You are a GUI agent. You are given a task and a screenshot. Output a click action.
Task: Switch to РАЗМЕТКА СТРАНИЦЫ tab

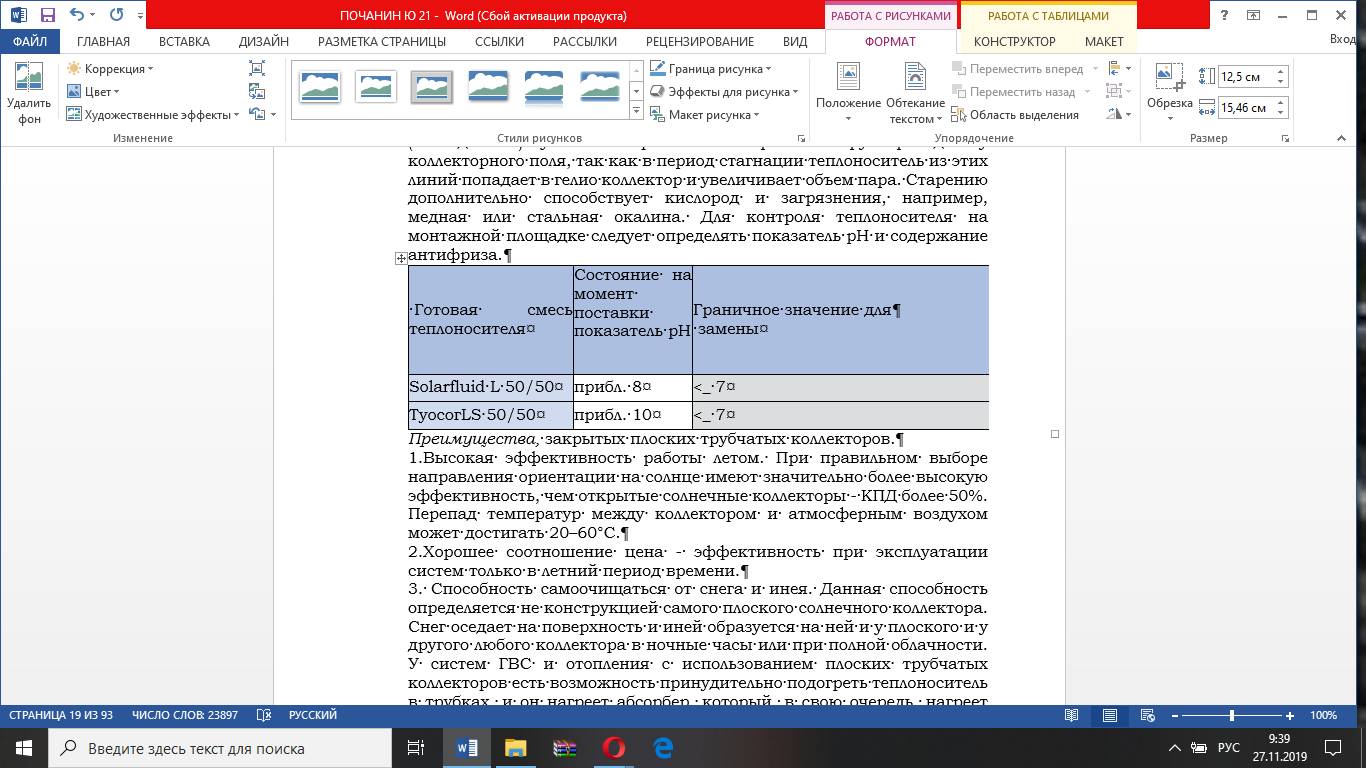[382, 42]
